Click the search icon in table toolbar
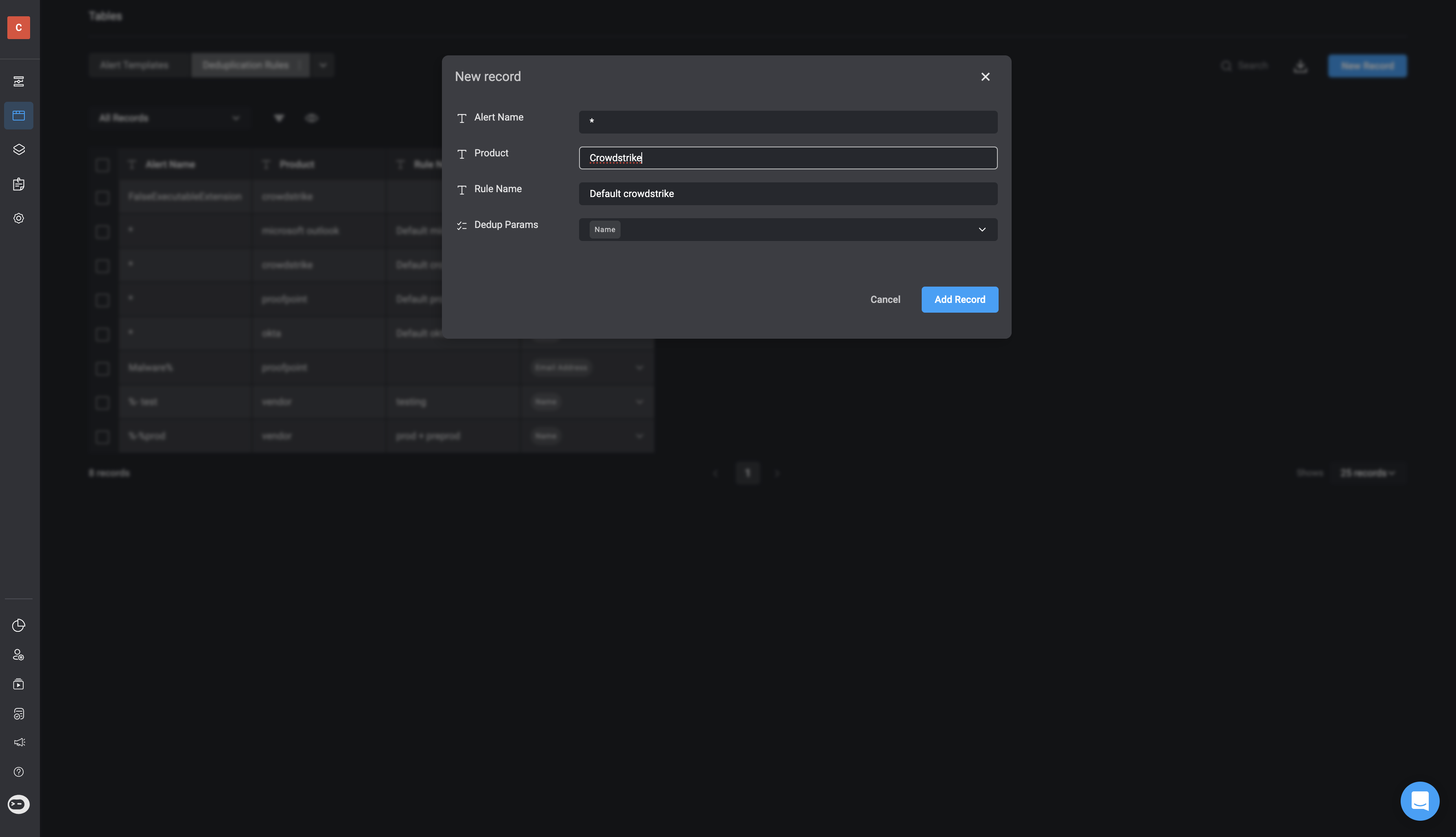The height and width of the screenshot is (837, 1456). 1226,66
